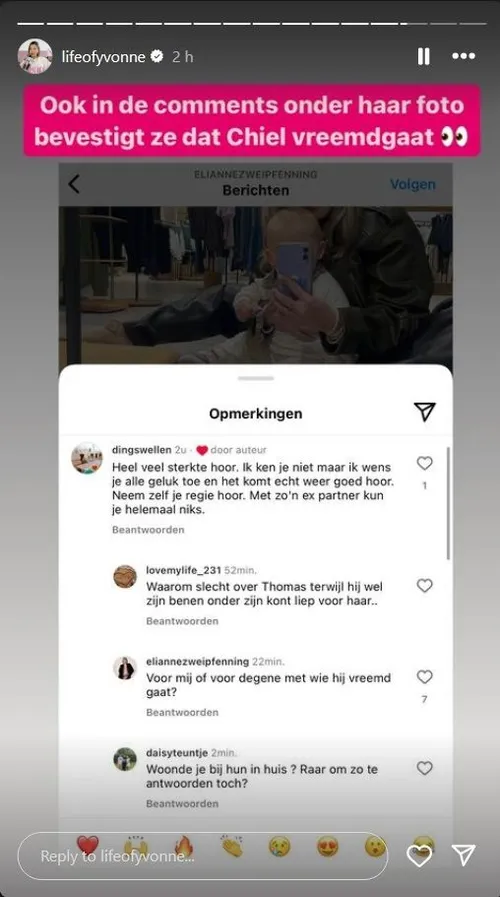Open the three-dot story options menu
Screen dimensions: 500x897
463,56
